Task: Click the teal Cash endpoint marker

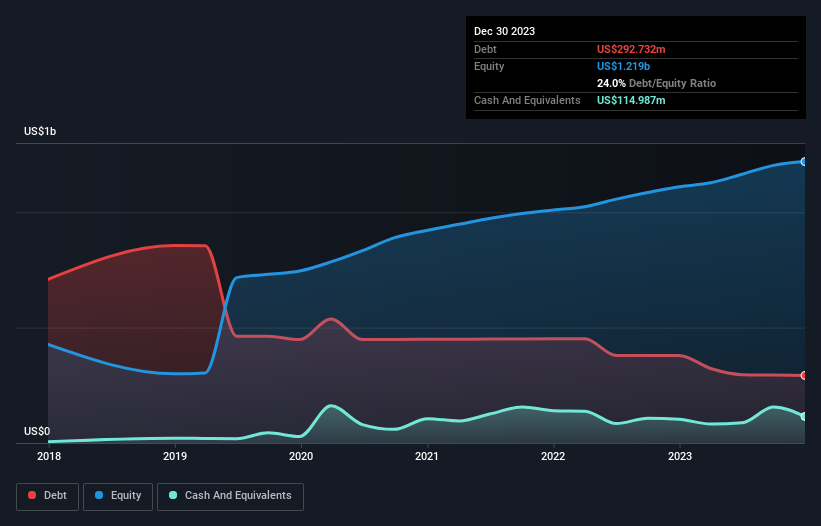Action: (804, 416)
